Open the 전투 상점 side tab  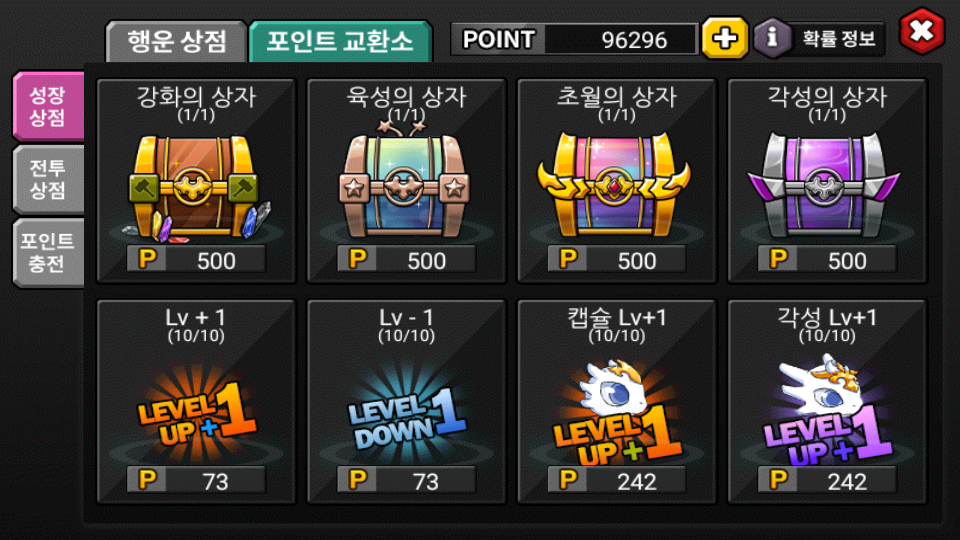(48, 179)
